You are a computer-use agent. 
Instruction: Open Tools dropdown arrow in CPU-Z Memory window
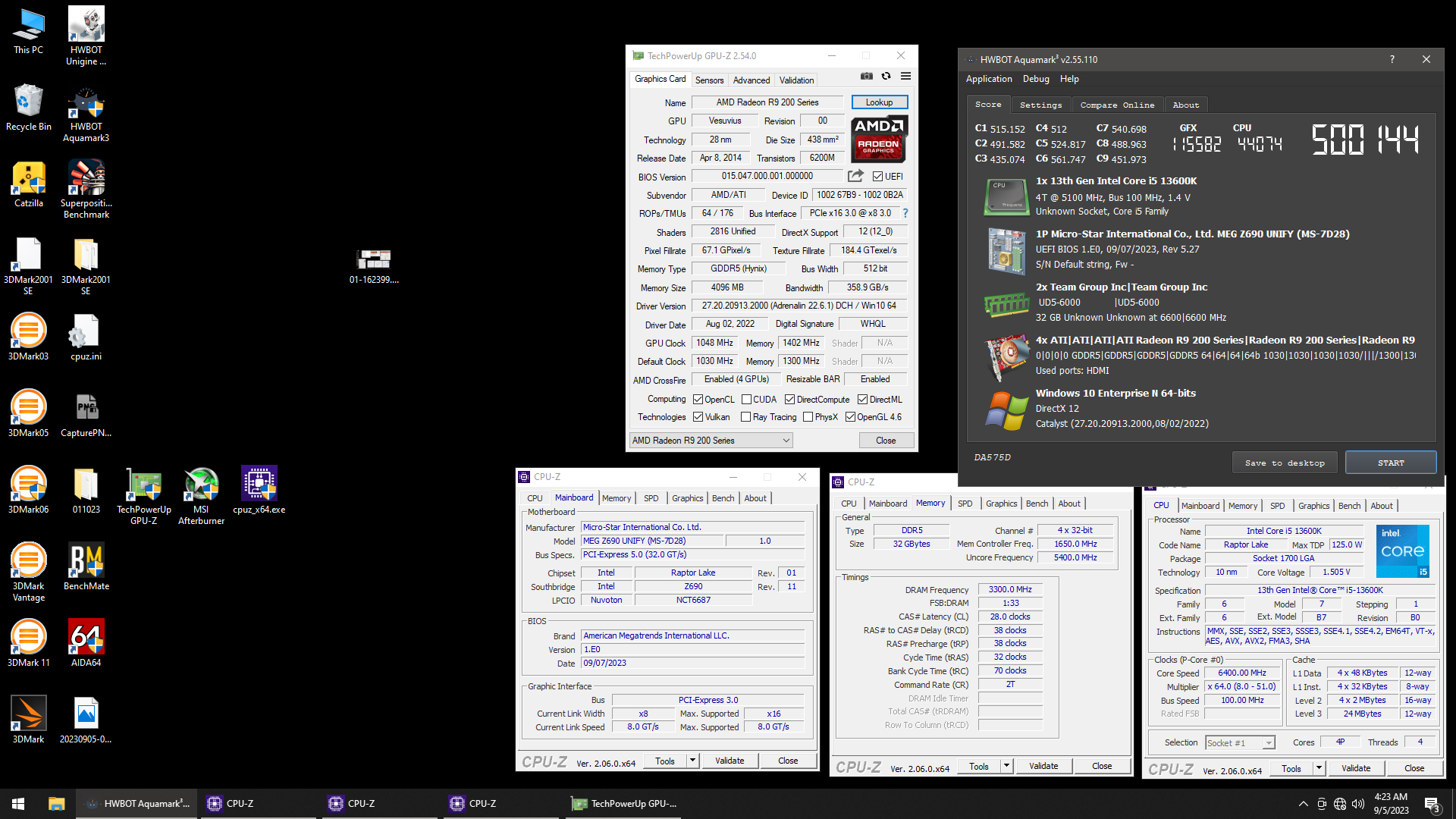tap(1006, 766)
